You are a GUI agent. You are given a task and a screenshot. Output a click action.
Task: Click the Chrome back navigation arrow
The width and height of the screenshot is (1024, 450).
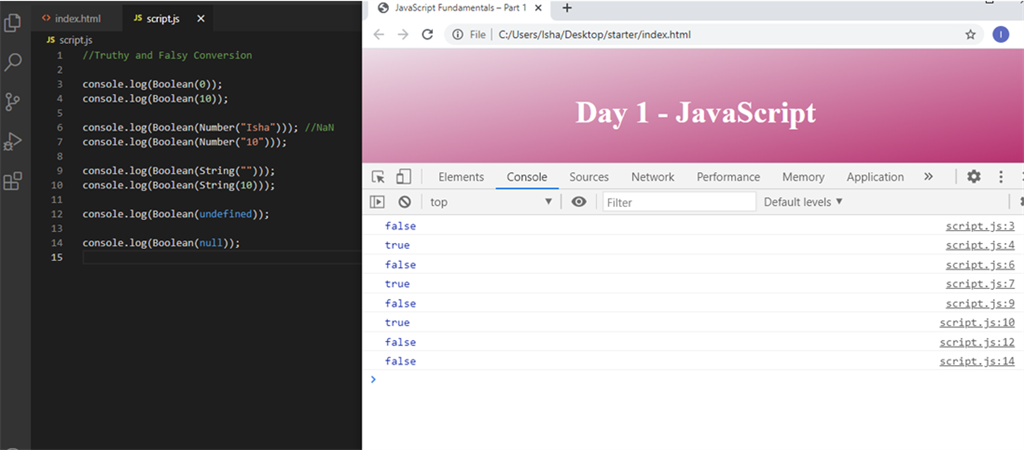coord(379,35)
